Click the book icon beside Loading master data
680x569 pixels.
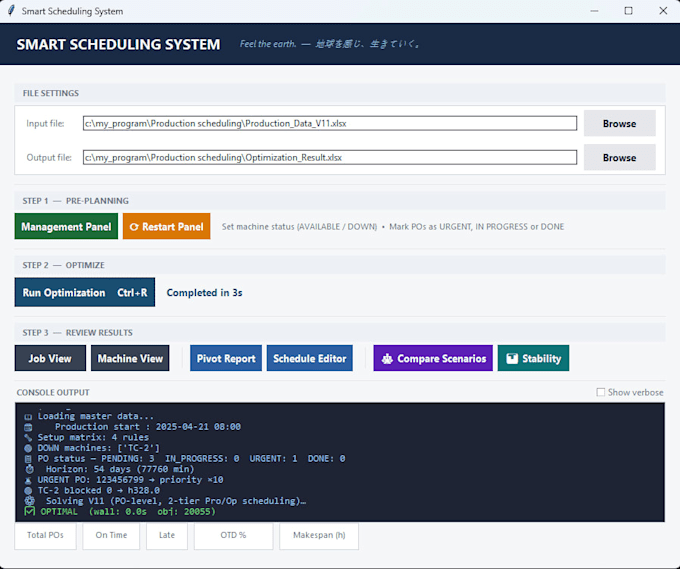click(28, 416)
